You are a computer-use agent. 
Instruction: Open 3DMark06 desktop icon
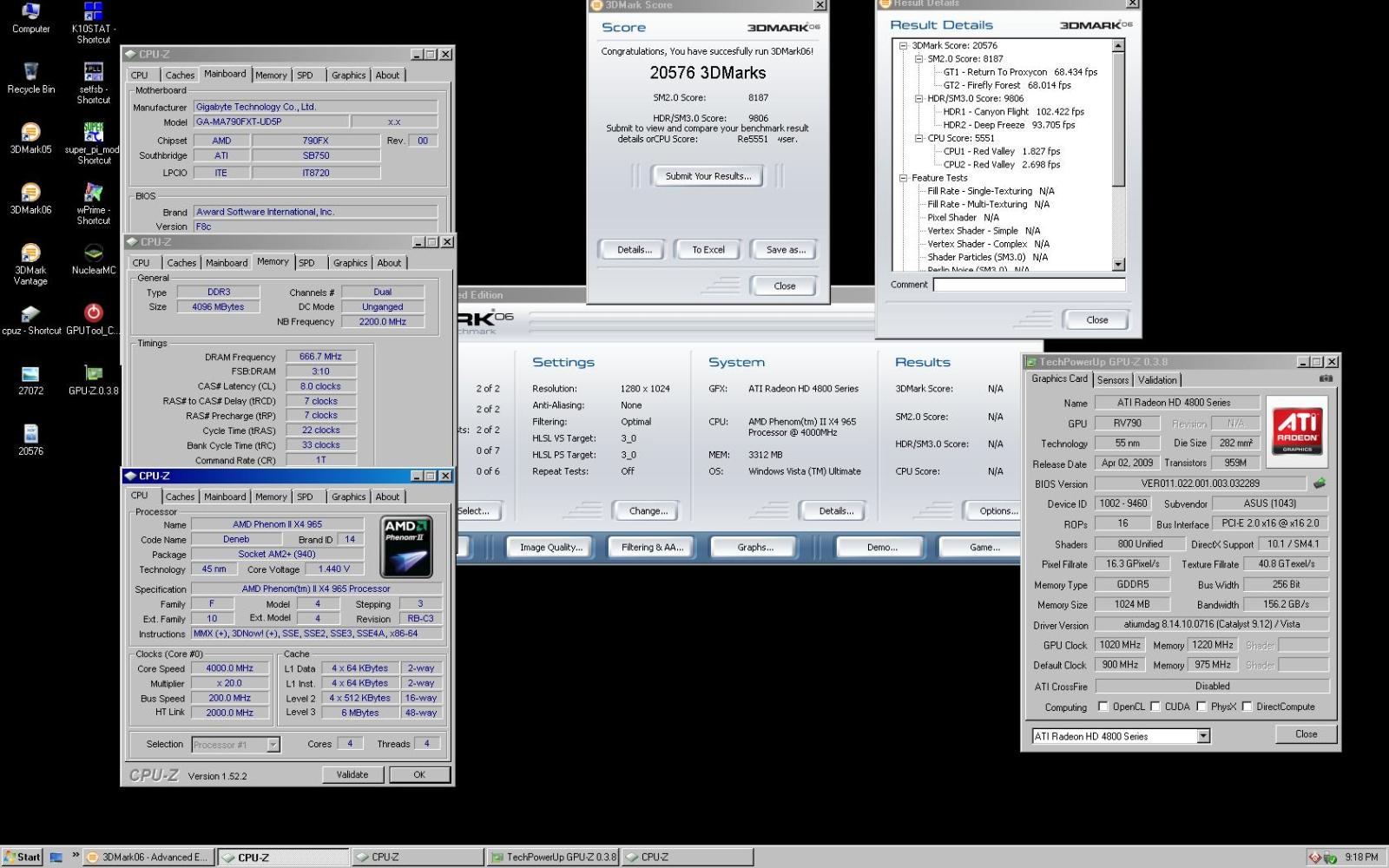click(x=30, y=199)
